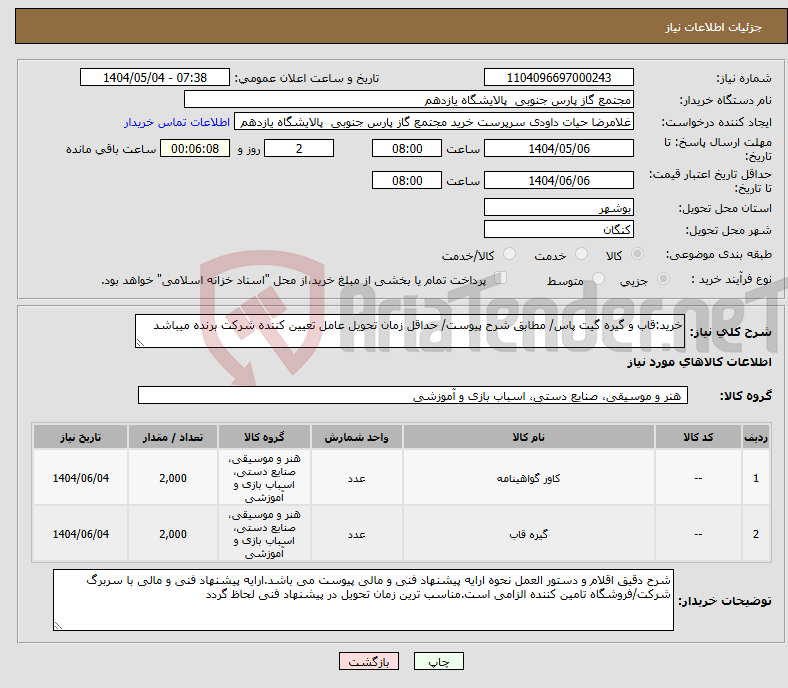This screenshot has width=788, height=688.
Task: Click the remaining days field showing 2
Action: click(x=299, y=148)
